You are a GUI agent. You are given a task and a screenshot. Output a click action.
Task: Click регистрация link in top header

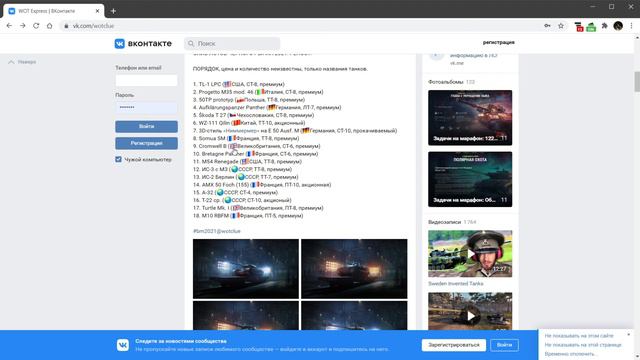pos(498,42)
